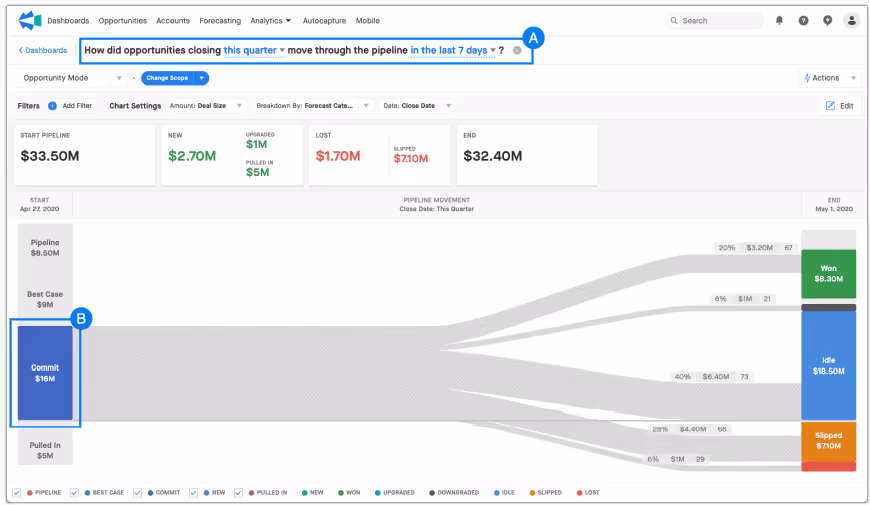Click the Add Filter button
This screenshot has height=505, width=870.
(x=70, y=105)
